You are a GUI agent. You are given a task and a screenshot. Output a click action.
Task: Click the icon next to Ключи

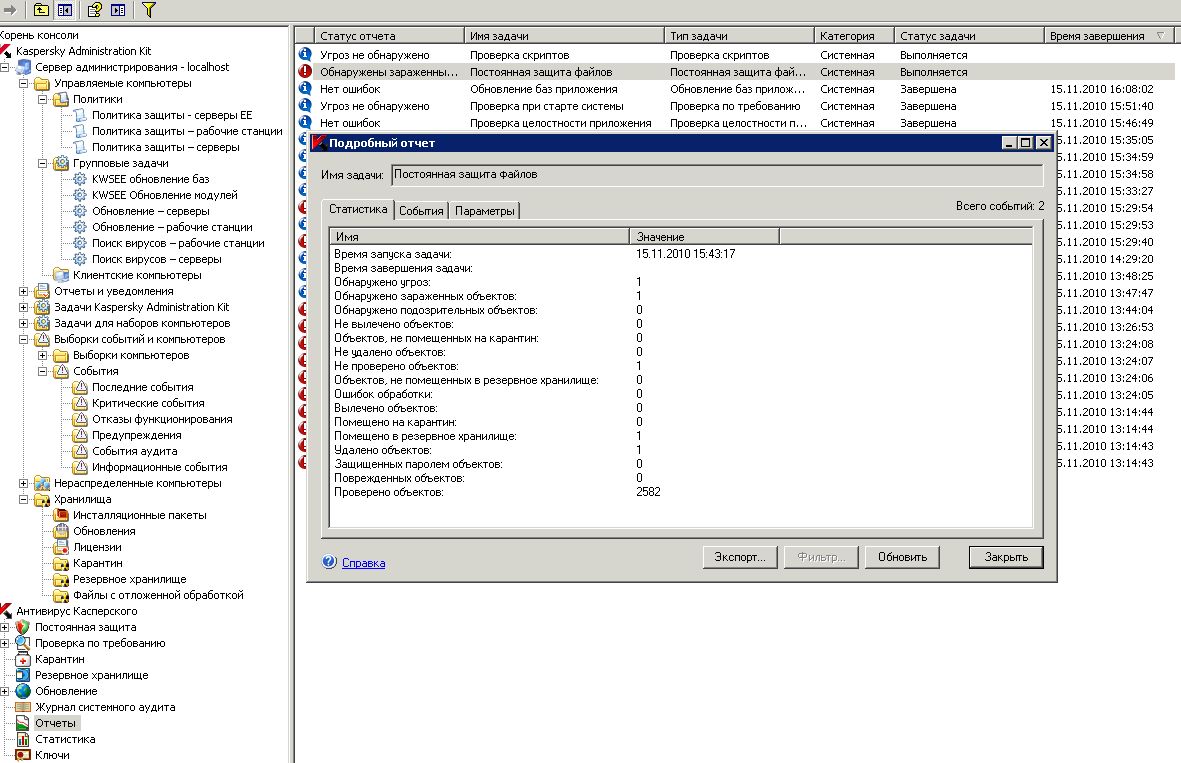[23, 755]
